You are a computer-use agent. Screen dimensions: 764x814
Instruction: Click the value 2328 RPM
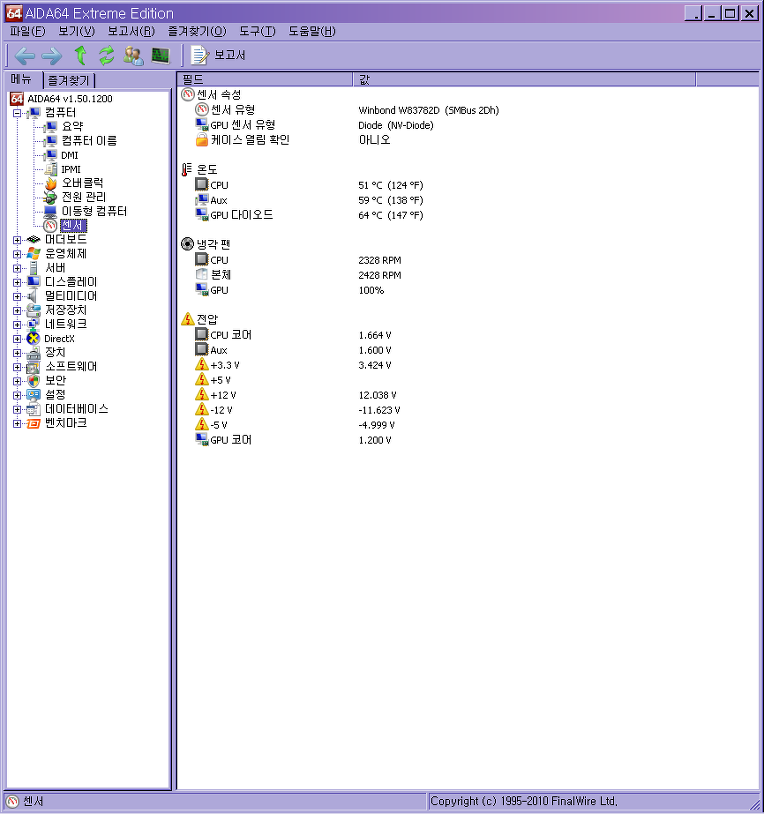coord(380,261)
